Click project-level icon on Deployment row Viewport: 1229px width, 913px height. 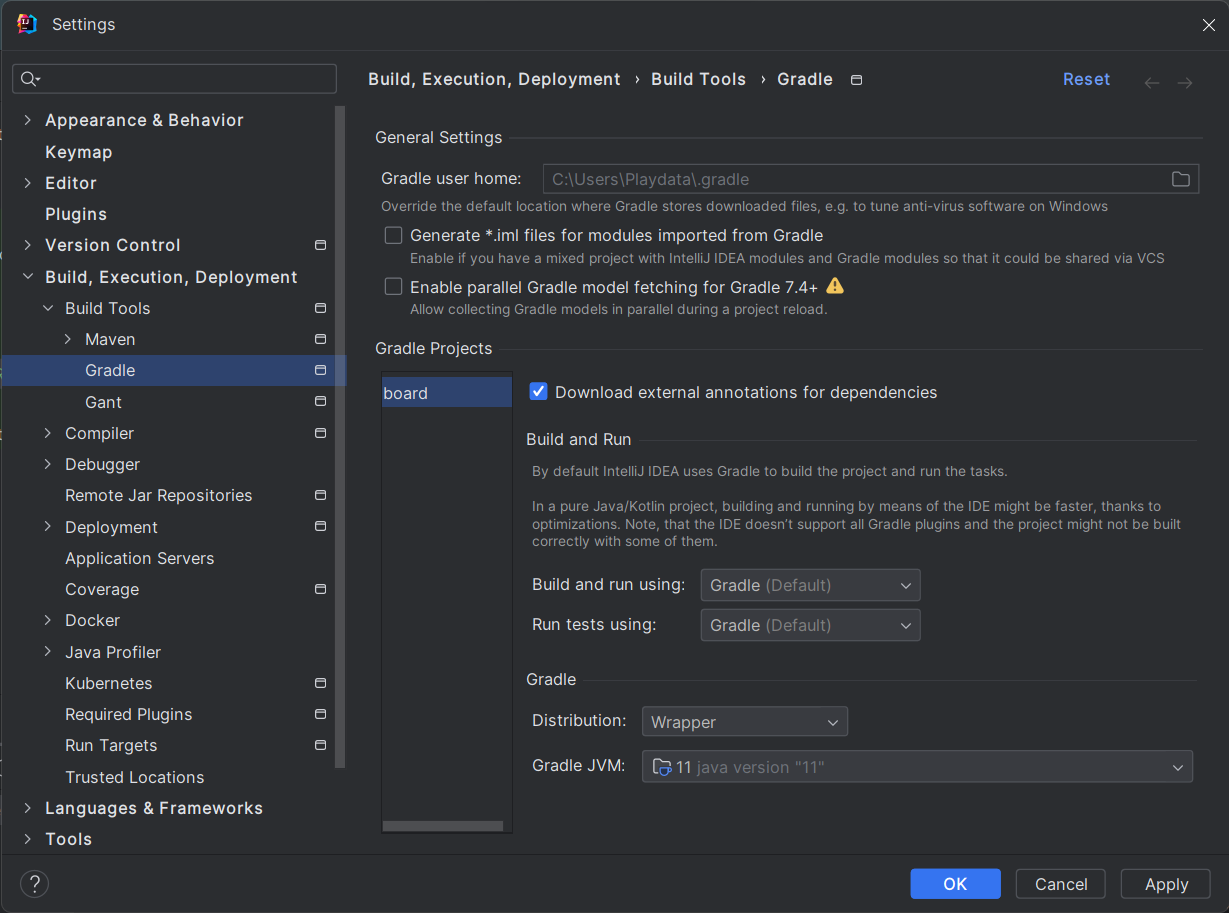point(320,527)
